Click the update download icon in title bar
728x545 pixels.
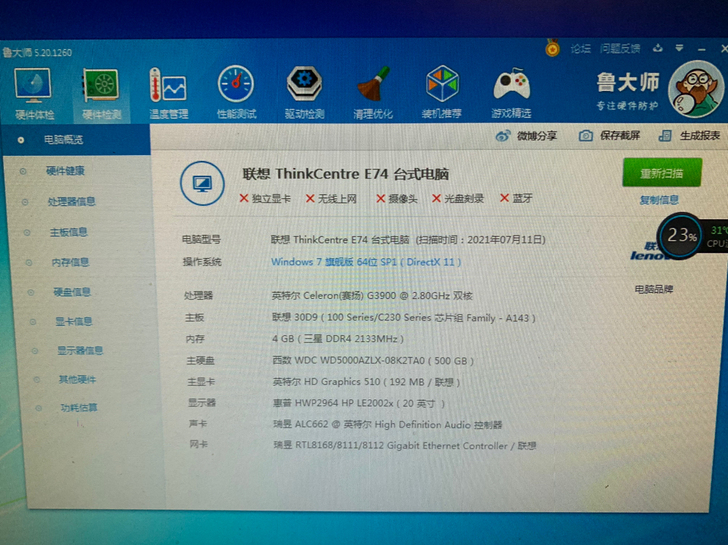657,48
